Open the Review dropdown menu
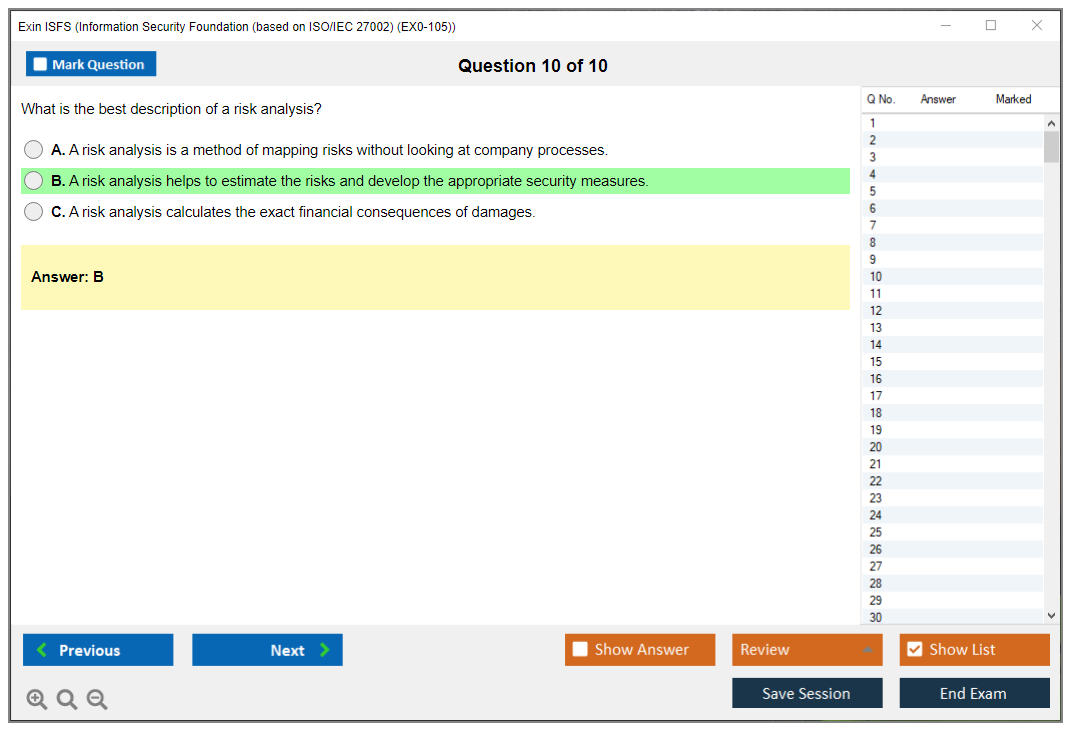The image size is (1075, 735). pyautogui.click(x=806, y=650)
